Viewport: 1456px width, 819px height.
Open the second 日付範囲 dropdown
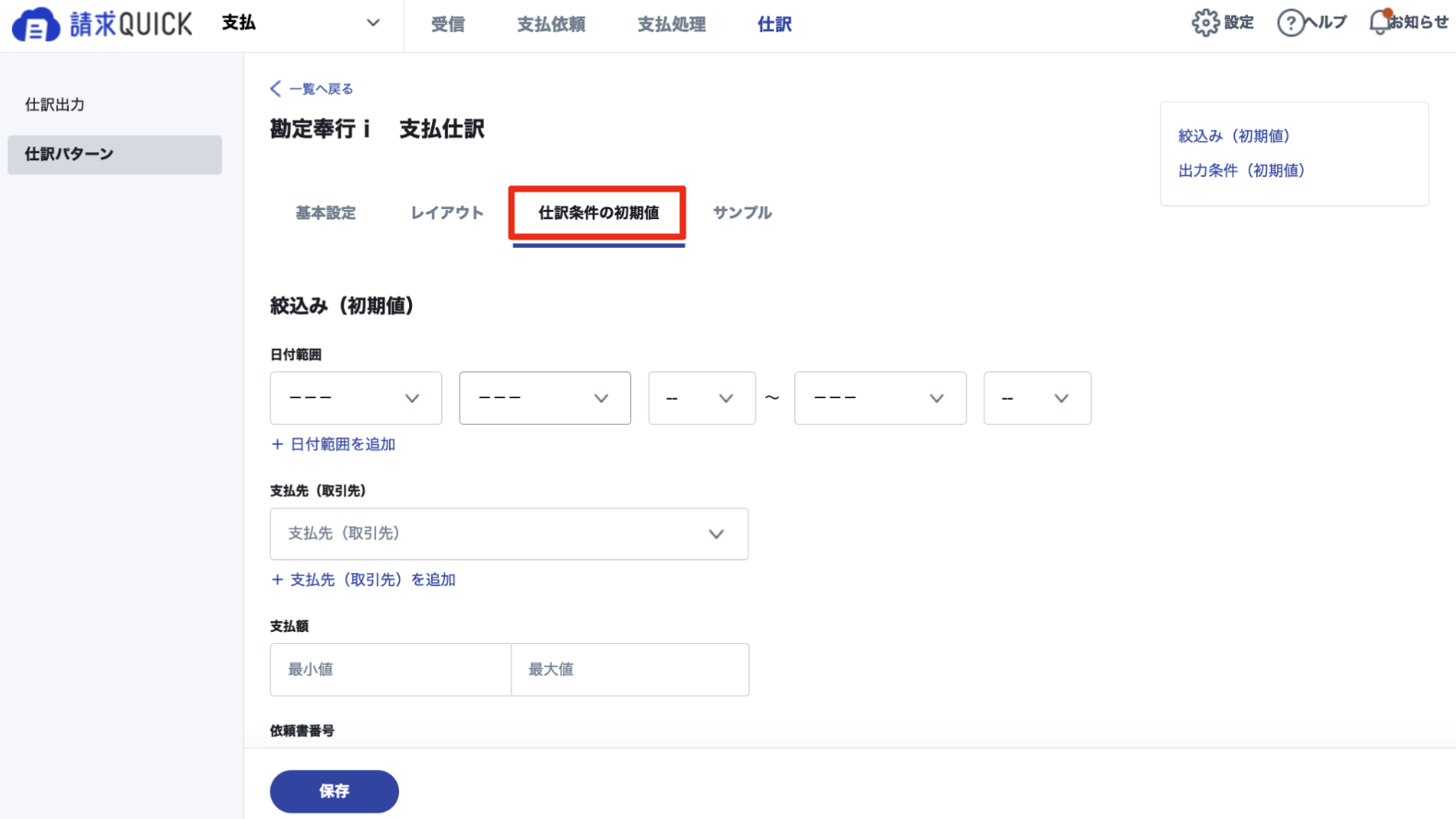(545, 398)
